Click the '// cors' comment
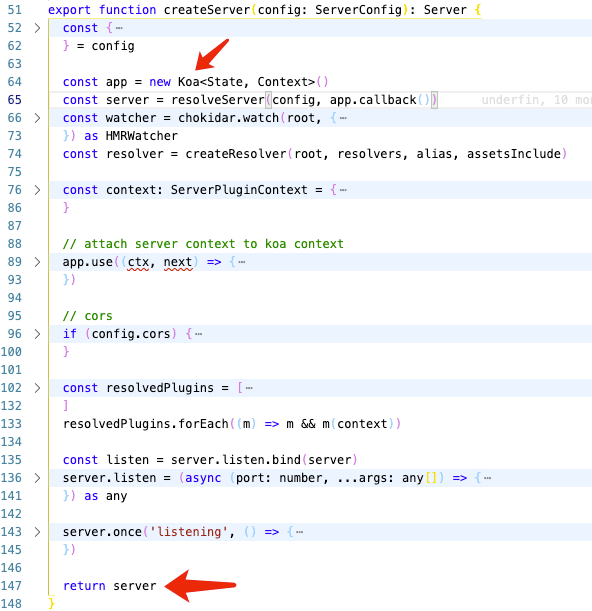This screenshot has width=592, height=611. click(88, 316)
